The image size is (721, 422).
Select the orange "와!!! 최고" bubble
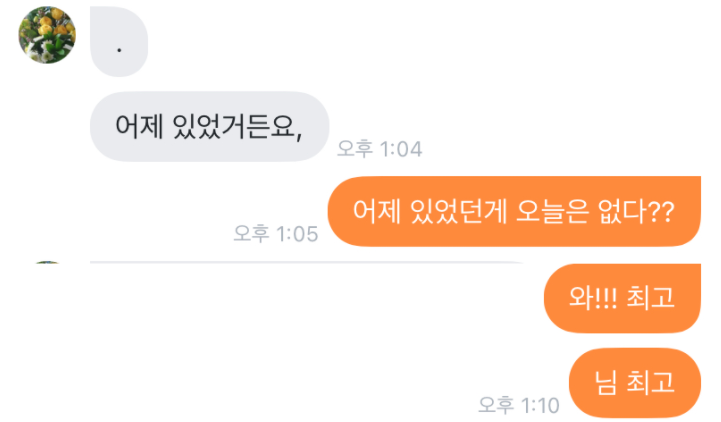click(x=622, y=298)
